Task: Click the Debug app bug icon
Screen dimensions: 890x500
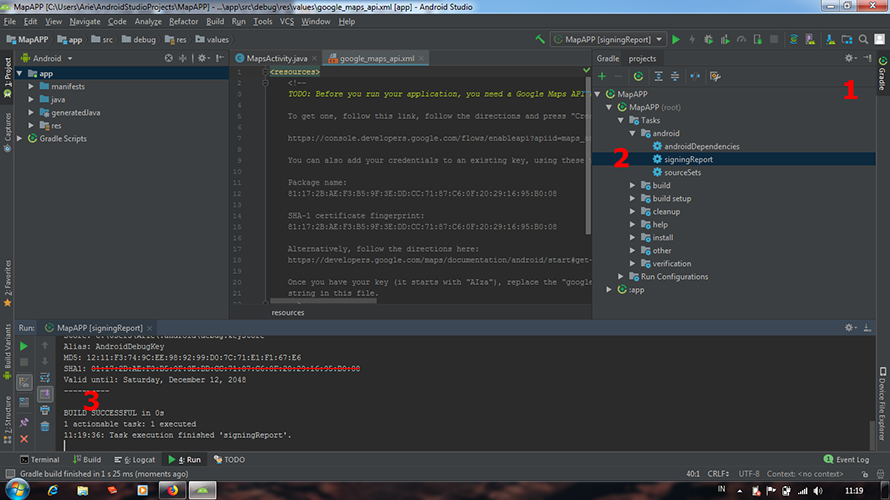Action: [708, 40]
